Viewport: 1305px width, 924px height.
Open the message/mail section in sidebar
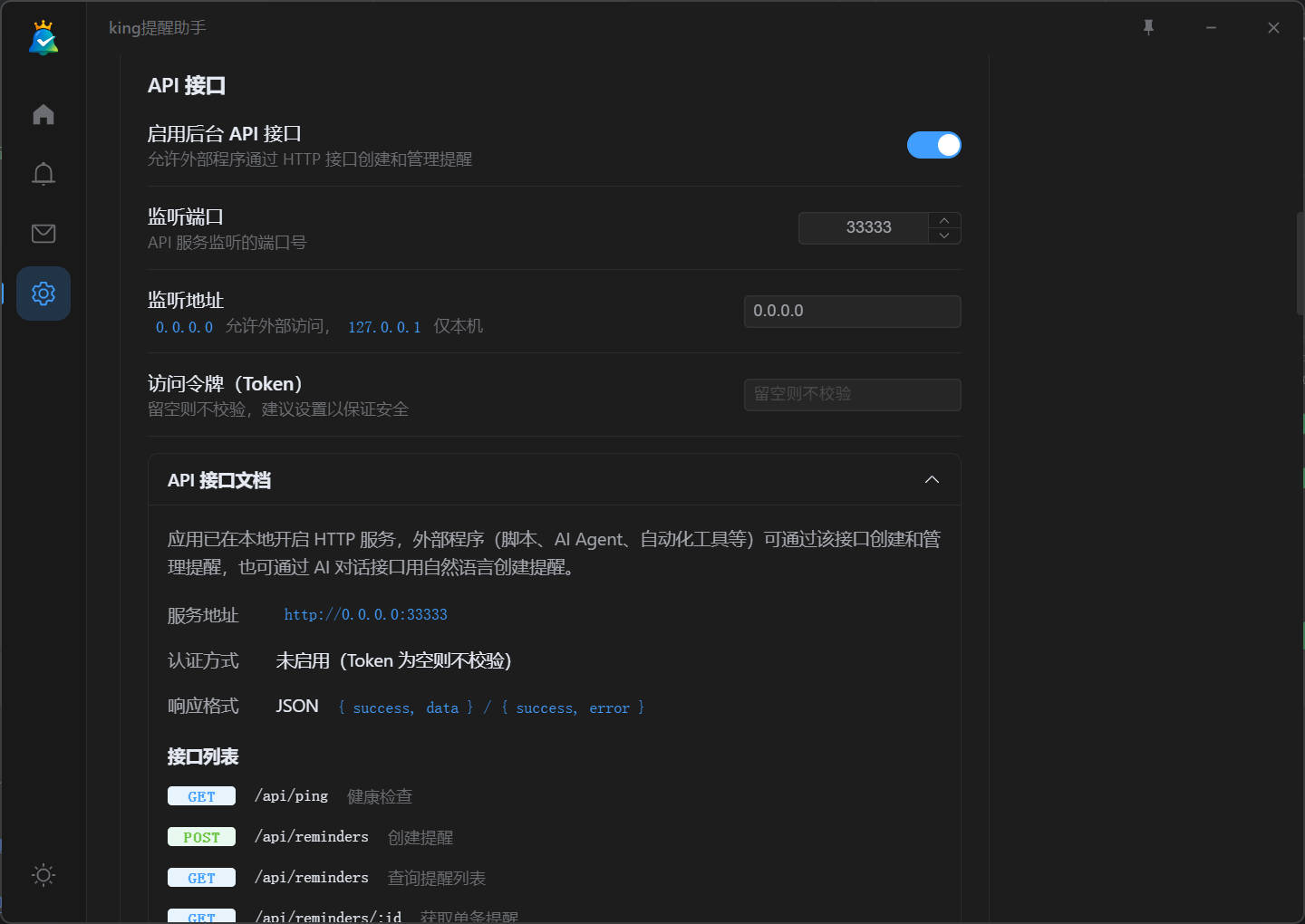43,233
